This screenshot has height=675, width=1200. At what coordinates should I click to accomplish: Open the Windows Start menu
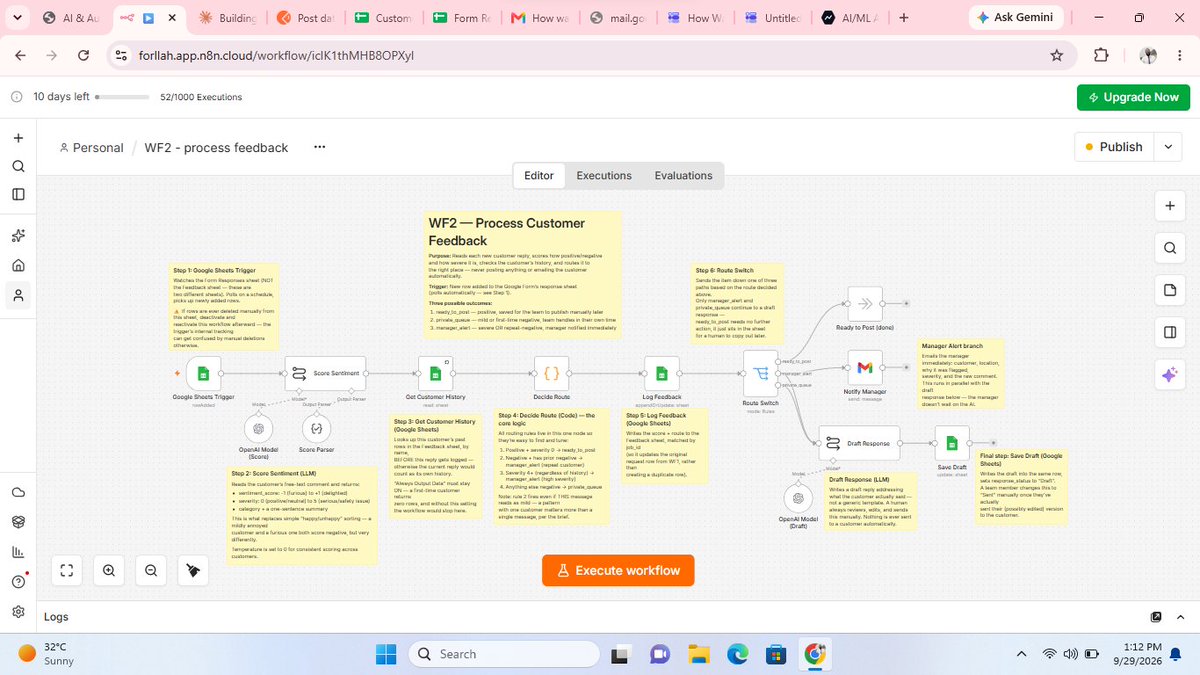tap(386, 654)
